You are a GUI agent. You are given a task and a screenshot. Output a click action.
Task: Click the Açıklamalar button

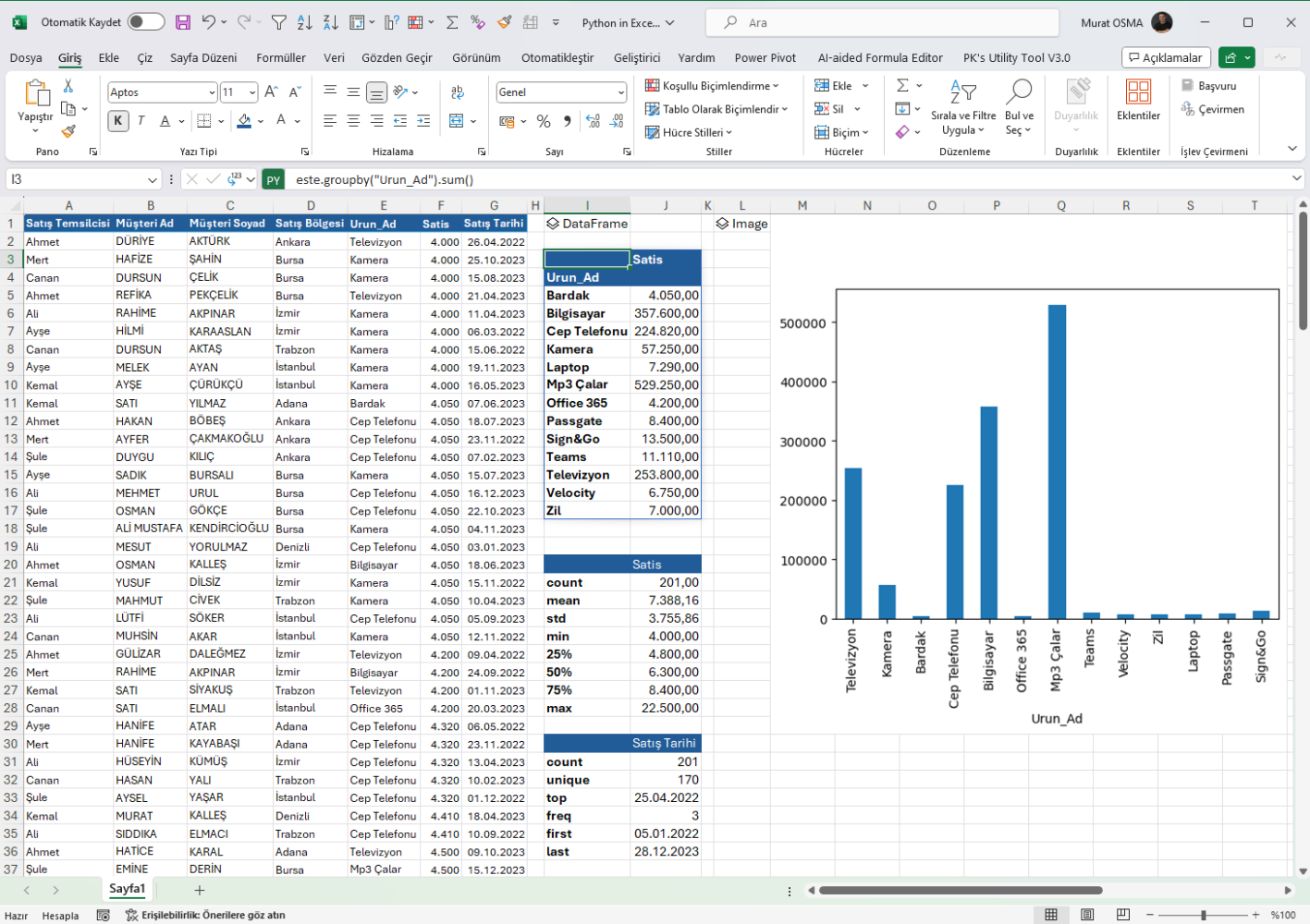[1169, 56]
